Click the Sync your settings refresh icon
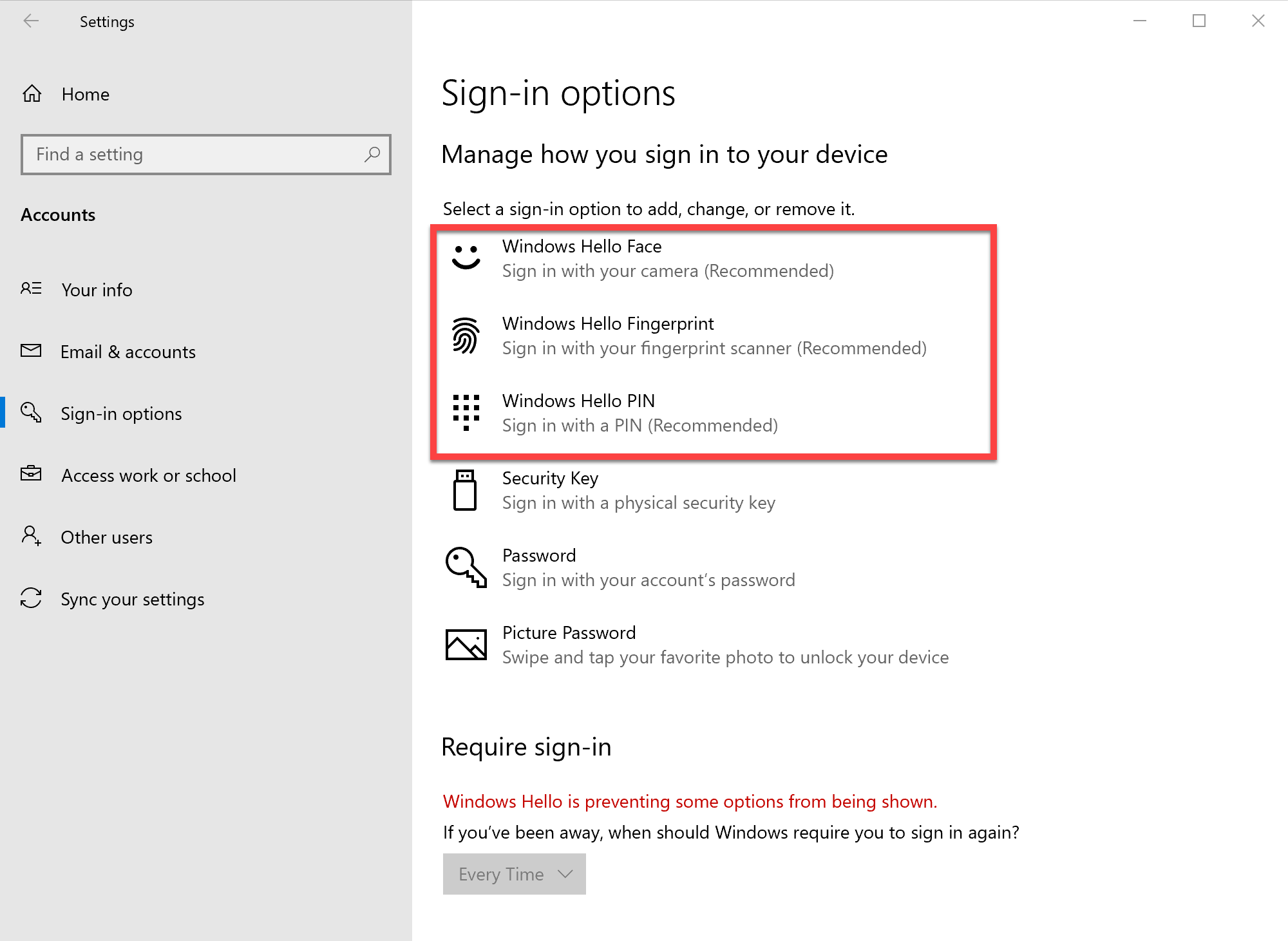The image size is (1288, 941). click(x=30, y=598)
